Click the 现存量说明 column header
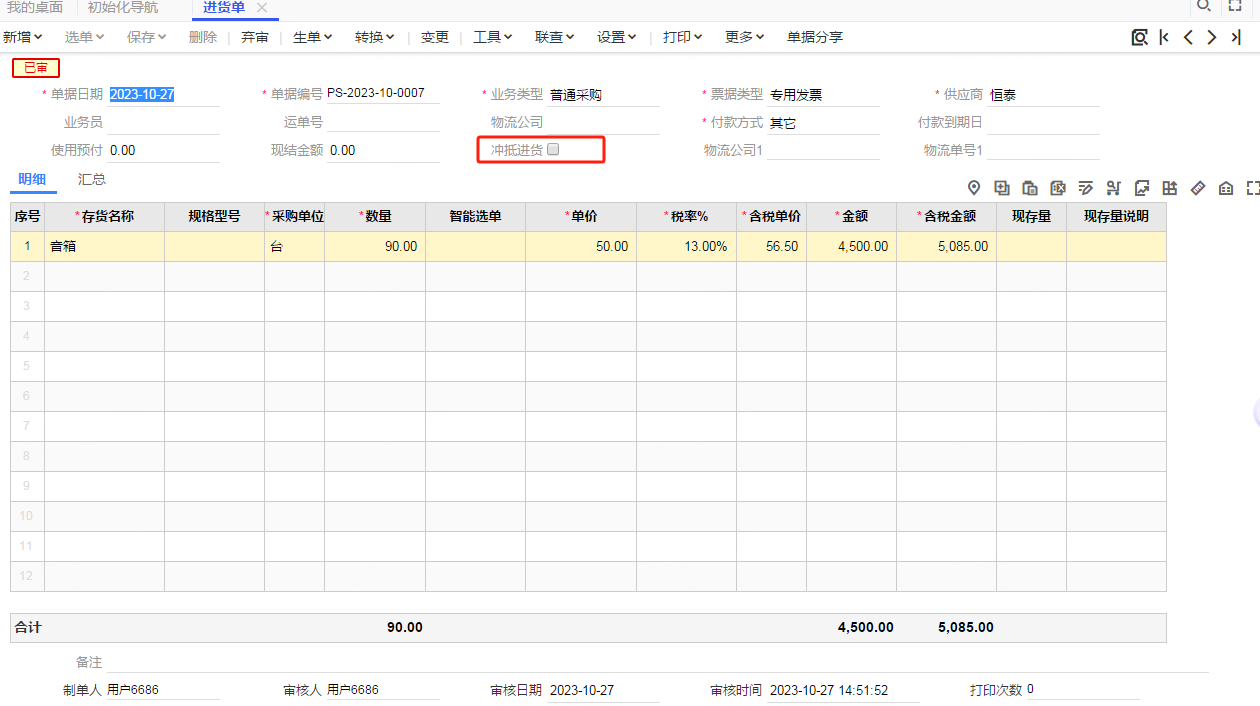 1116,217
